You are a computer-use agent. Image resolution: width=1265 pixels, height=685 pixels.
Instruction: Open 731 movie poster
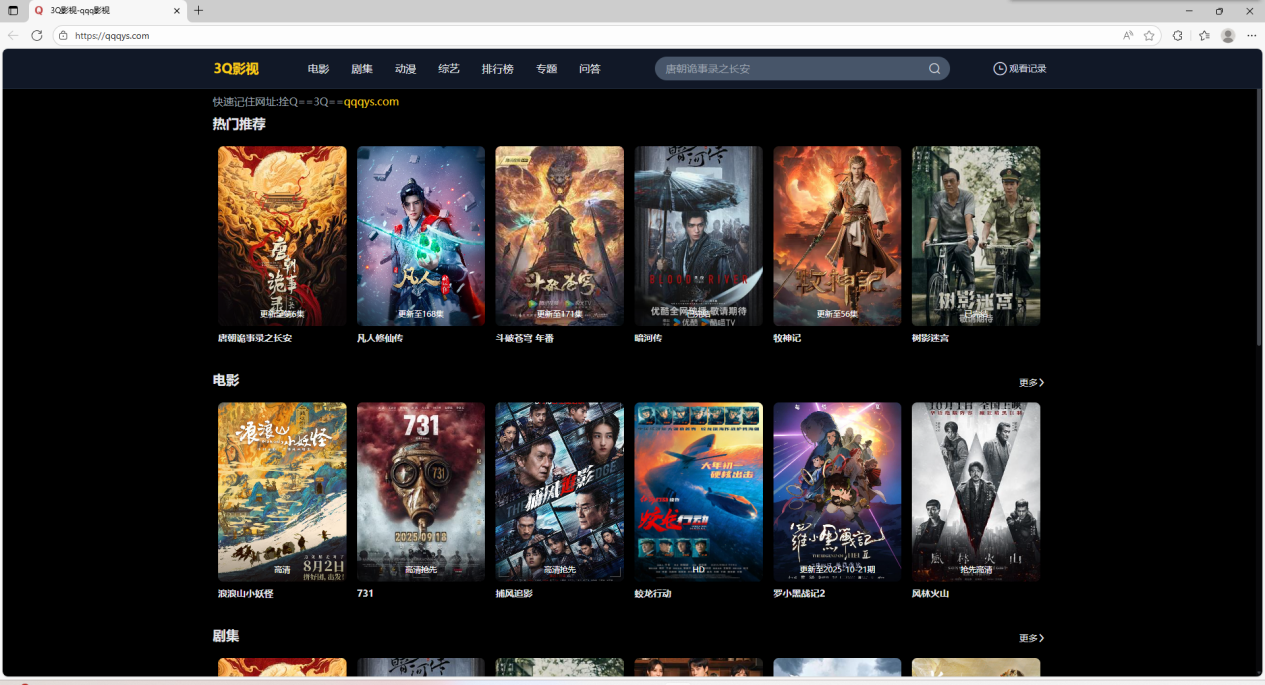coord(421,492)
